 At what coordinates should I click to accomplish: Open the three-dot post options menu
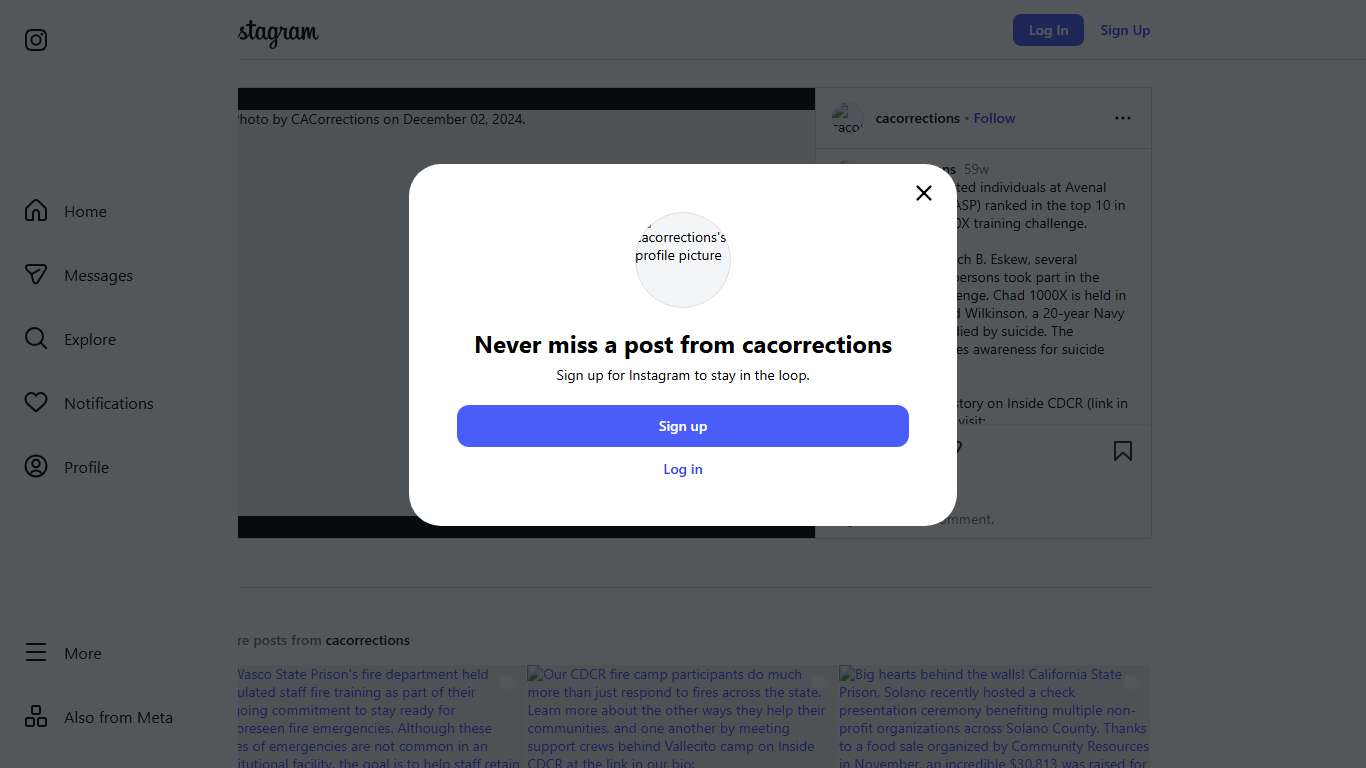[1122, 118]
